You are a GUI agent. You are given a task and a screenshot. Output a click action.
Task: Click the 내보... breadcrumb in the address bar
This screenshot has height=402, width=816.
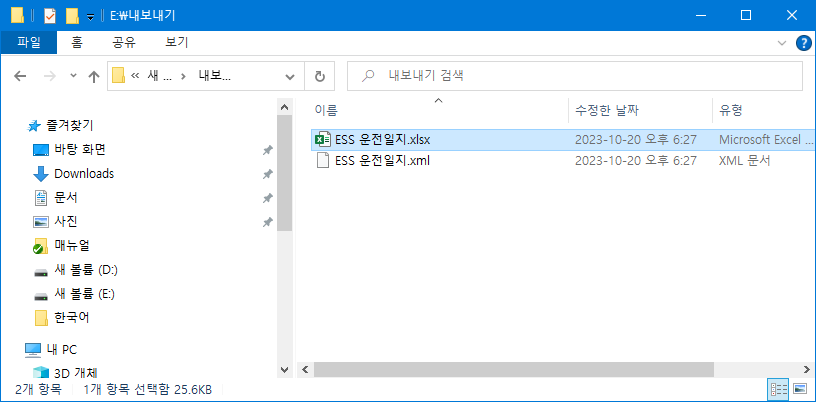click(x=214, y=76)
